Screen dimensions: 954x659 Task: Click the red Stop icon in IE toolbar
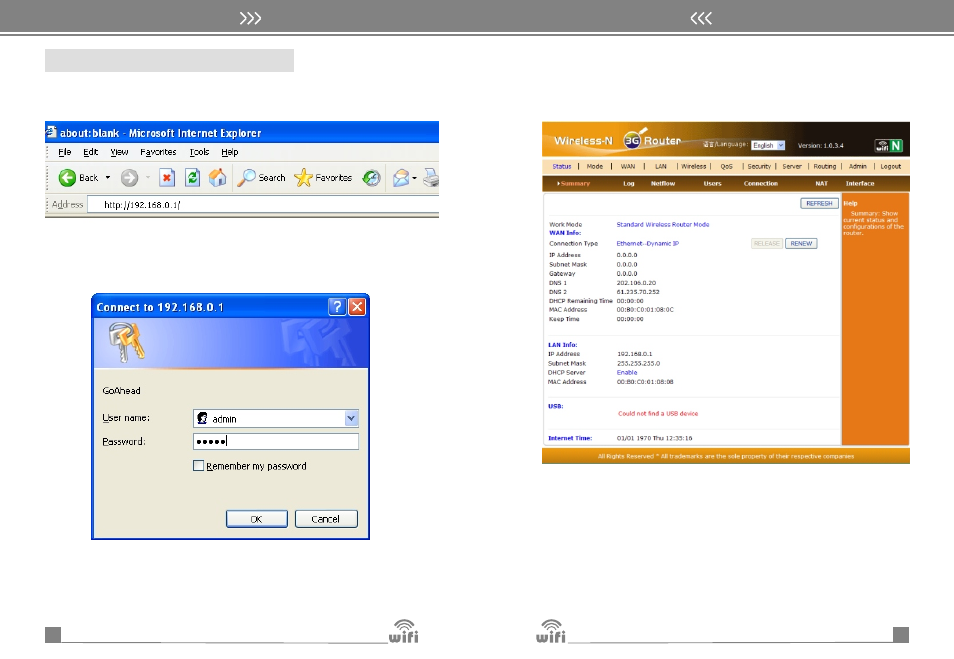[167, 178]
